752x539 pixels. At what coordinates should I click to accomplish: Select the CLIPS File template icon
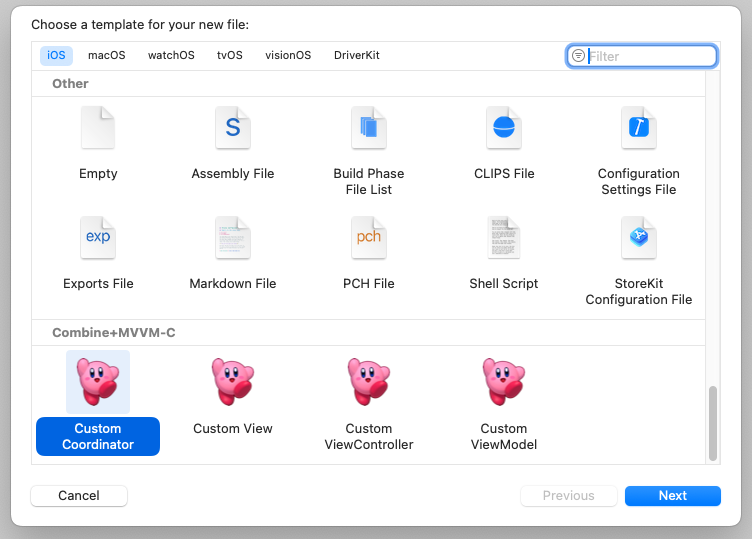click(x=504, y=128)
